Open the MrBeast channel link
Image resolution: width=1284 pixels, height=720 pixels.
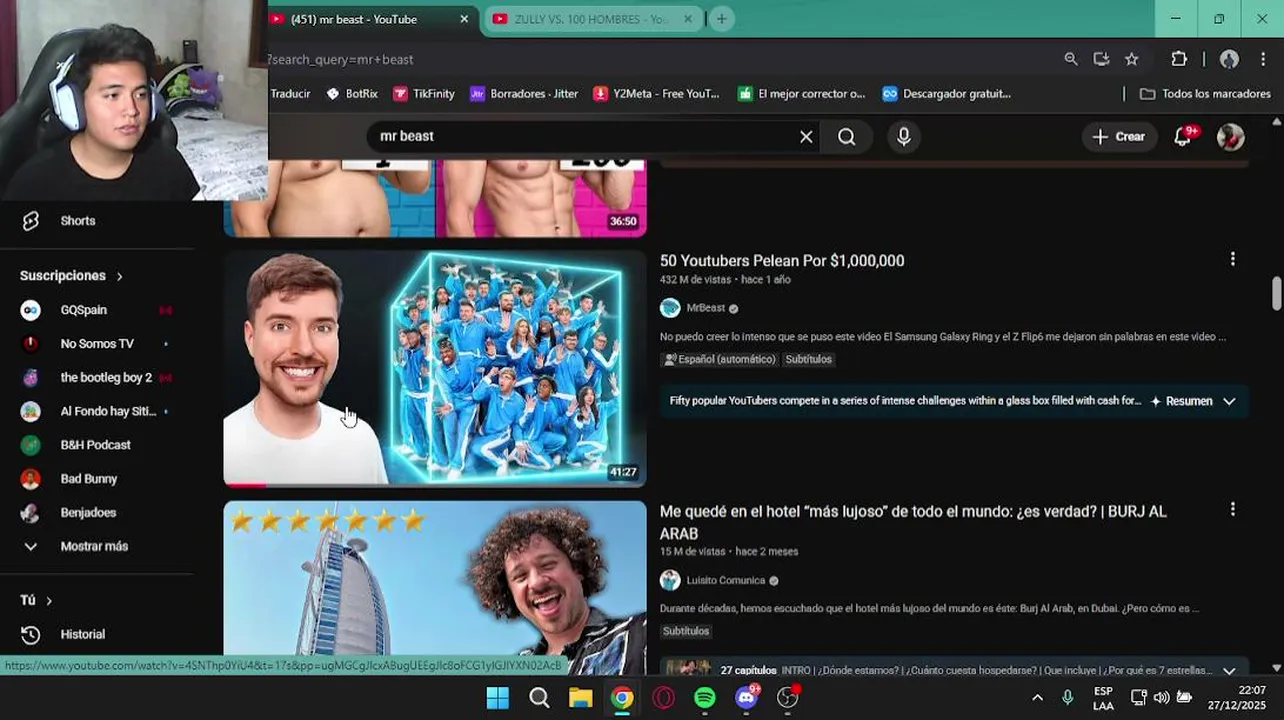tap(706, 308)
